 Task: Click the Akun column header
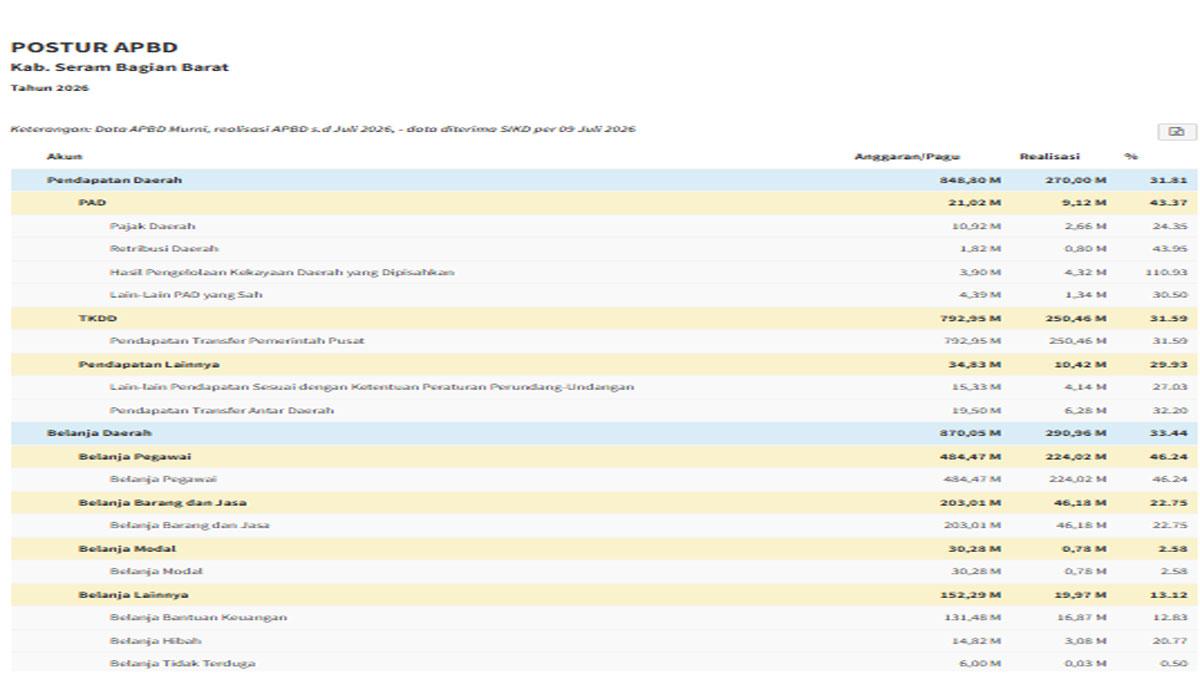[x=65, y=156]
